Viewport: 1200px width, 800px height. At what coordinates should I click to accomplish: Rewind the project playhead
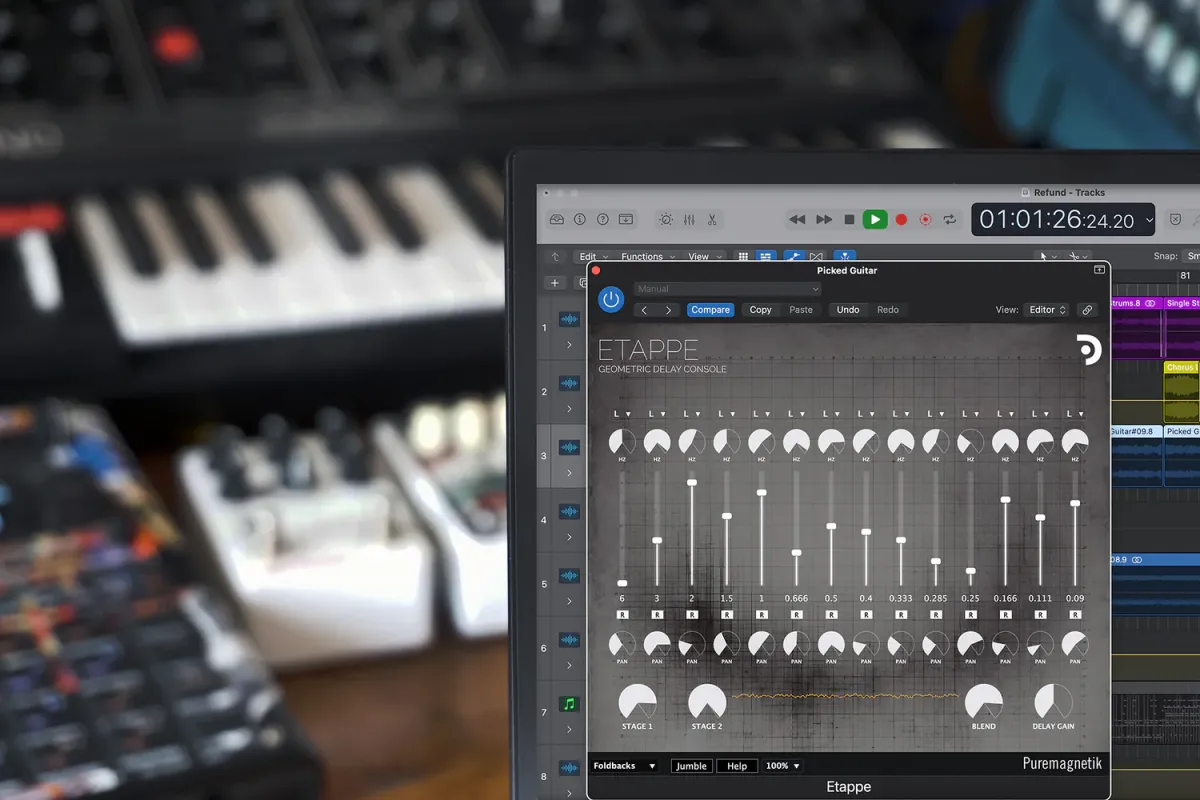tap(797, 219)
